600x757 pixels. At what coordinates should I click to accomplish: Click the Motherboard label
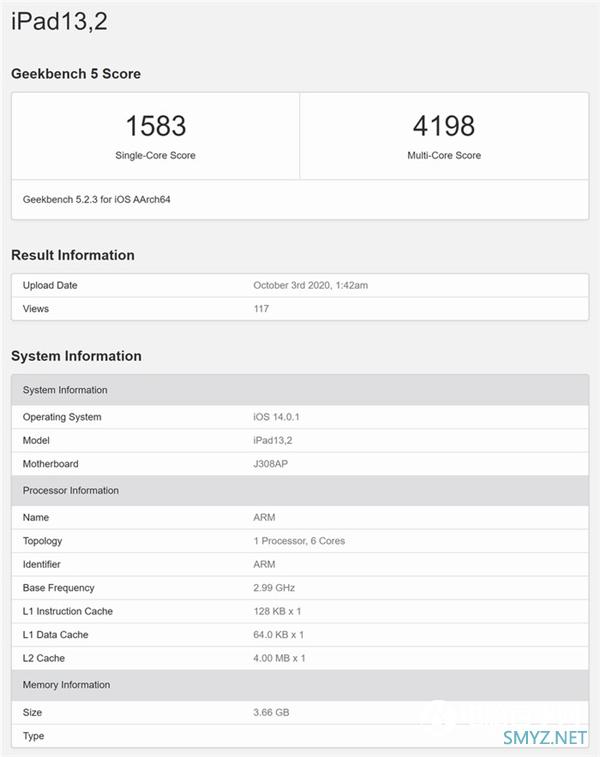(x=50, y=464)
